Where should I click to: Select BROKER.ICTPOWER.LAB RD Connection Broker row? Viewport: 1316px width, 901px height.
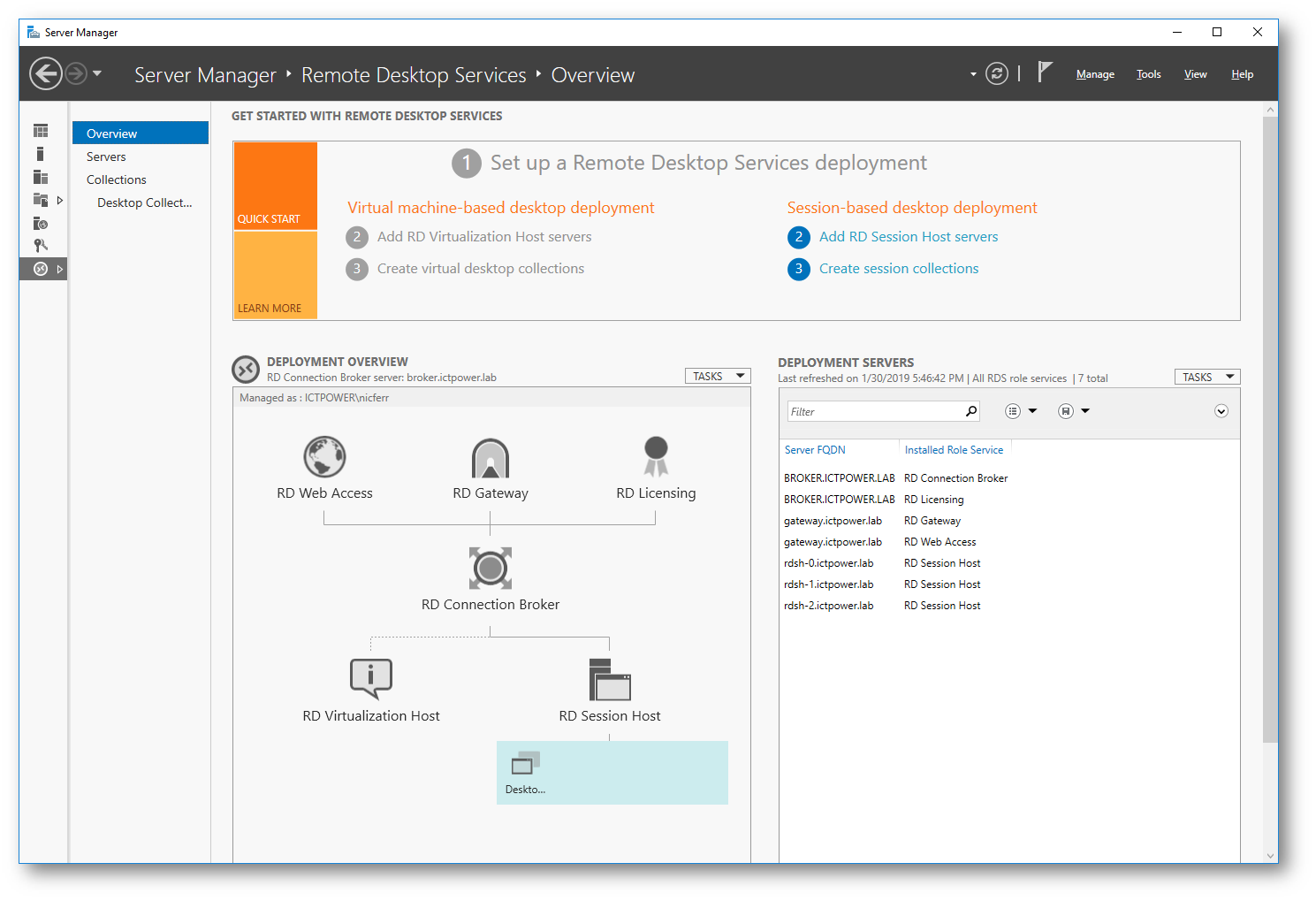pyautogui.click(x=1009, y=478)
